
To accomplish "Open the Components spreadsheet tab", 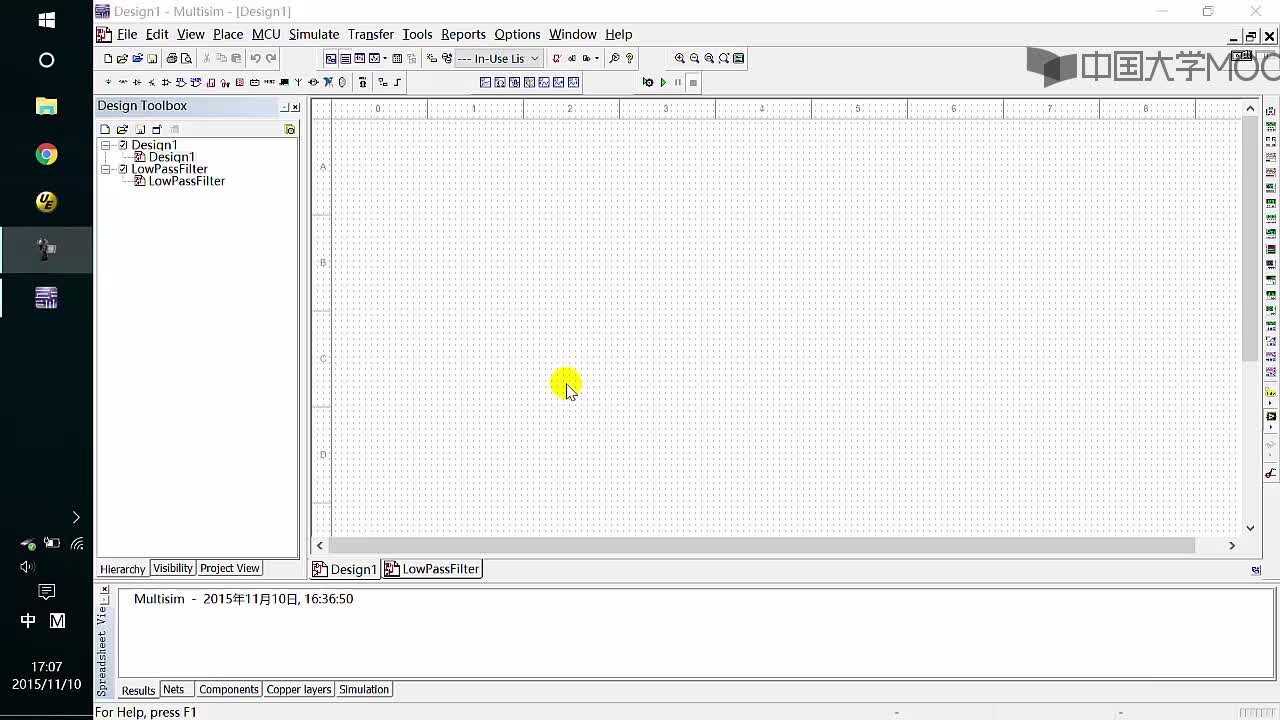I will coord(228,689).
